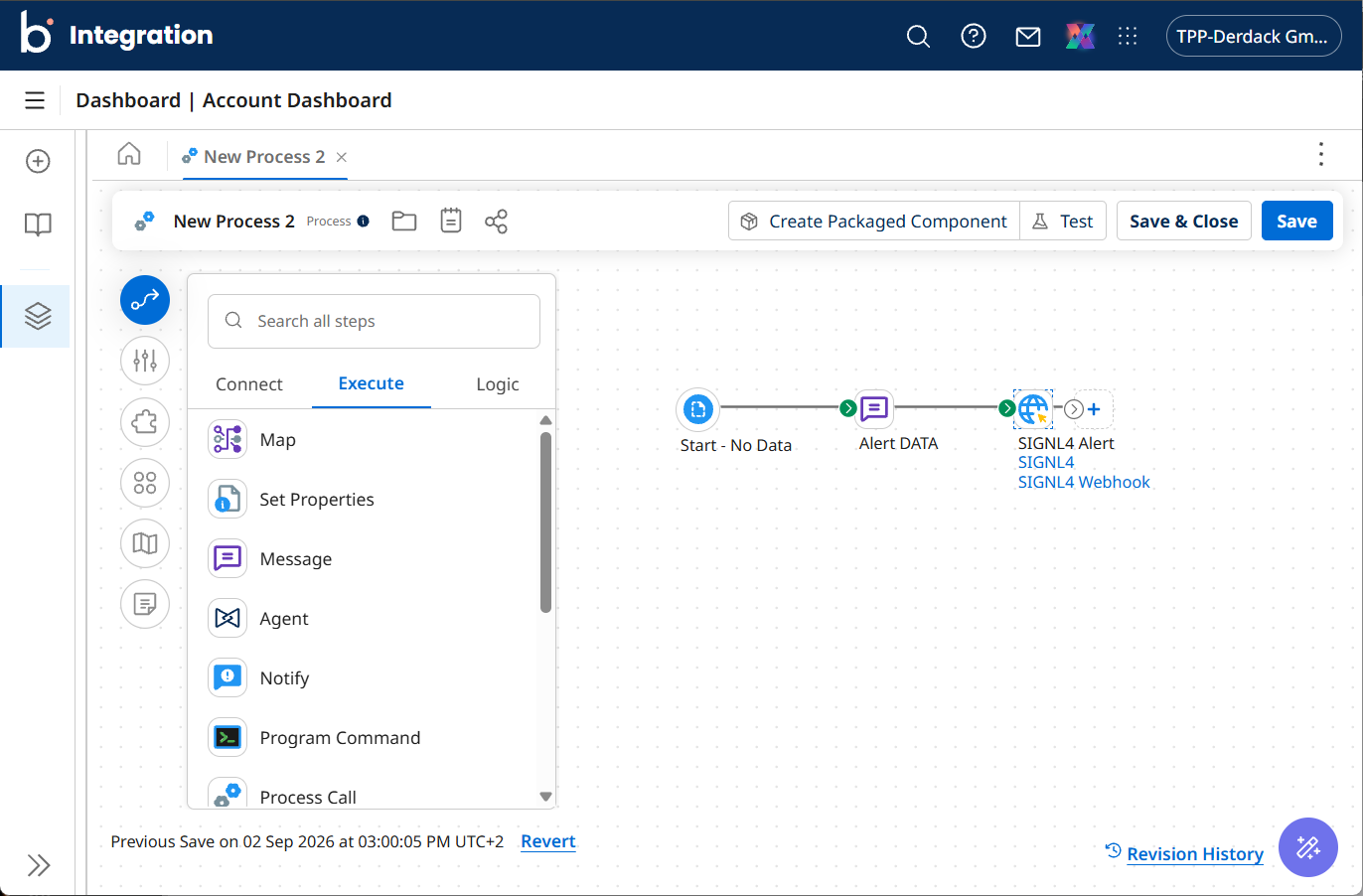Click Save & Close button

click(x=1184, y=222)
